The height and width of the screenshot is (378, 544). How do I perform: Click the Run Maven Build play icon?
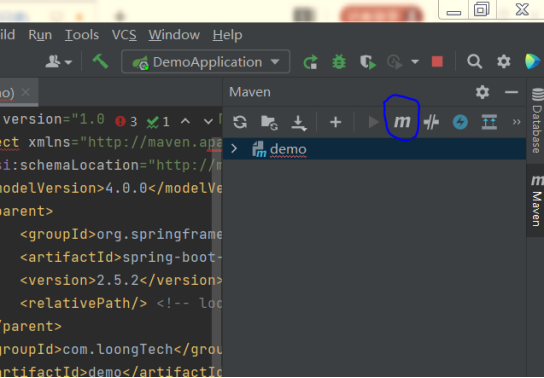coord(373,122)
